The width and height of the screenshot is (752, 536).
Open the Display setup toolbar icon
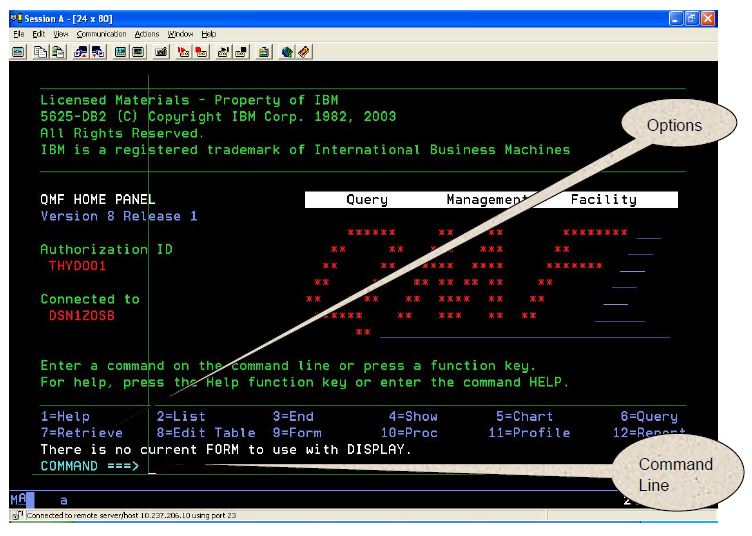click(120, 52)
